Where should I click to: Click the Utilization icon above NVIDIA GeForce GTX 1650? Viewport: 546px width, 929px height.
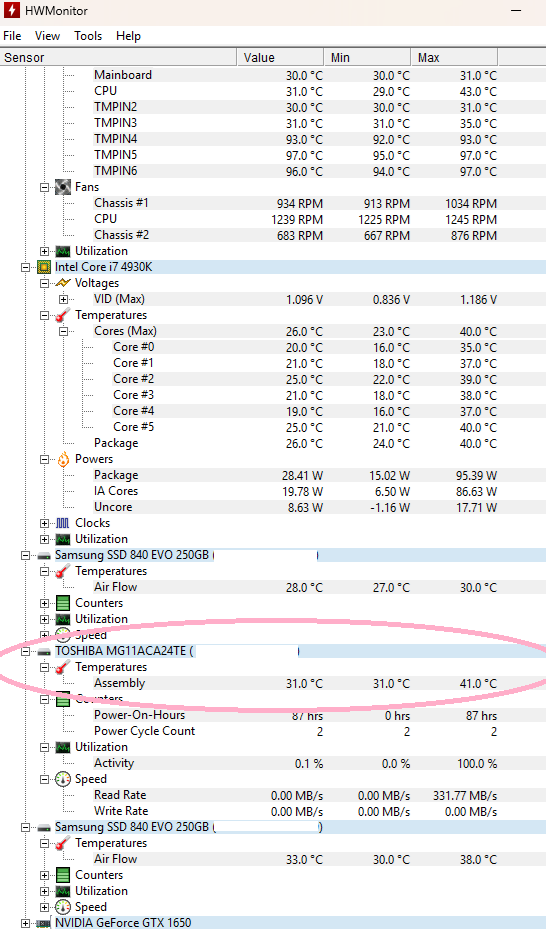point(63,891)
